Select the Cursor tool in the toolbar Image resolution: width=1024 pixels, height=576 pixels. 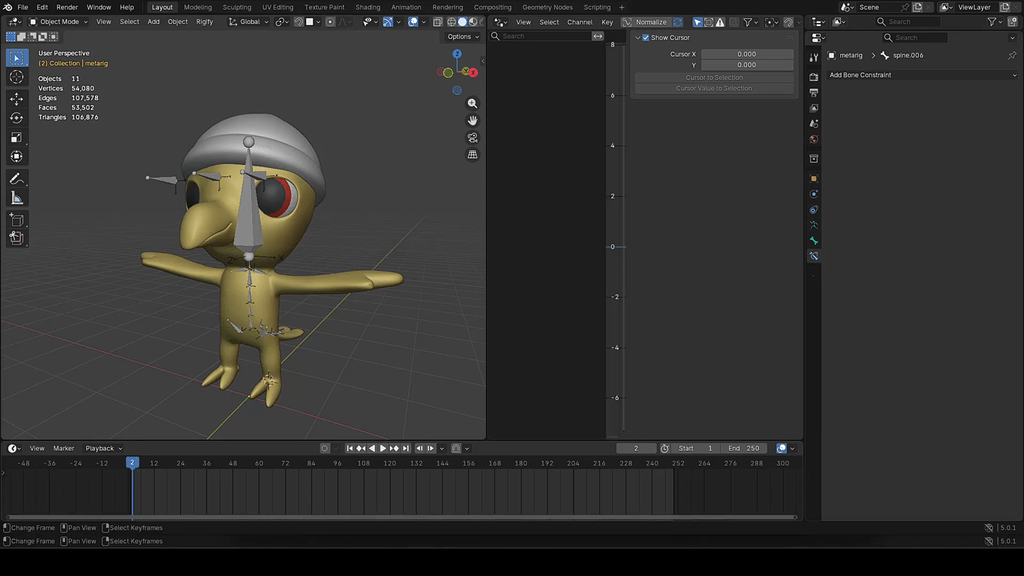pos(16,77)
